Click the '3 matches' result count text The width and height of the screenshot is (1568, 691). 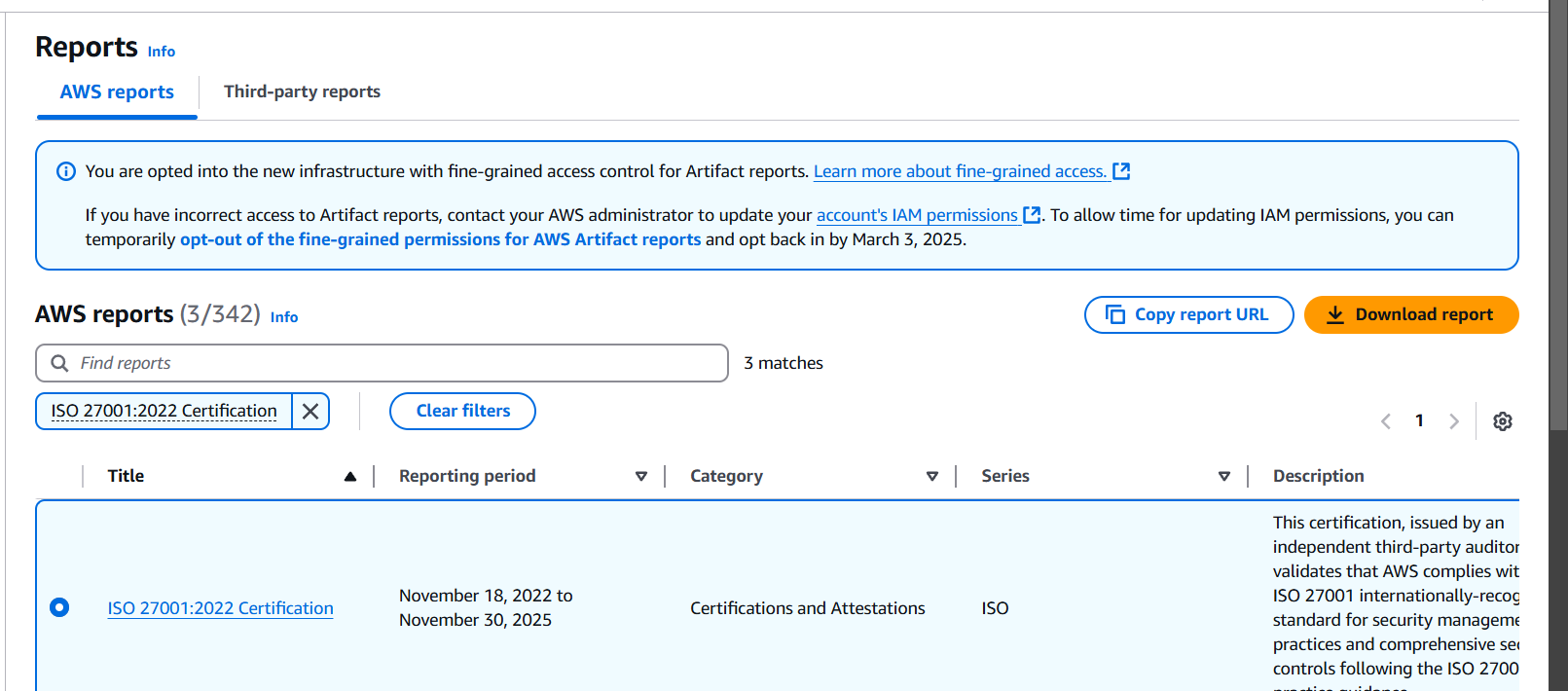click(x=784, y=363)
